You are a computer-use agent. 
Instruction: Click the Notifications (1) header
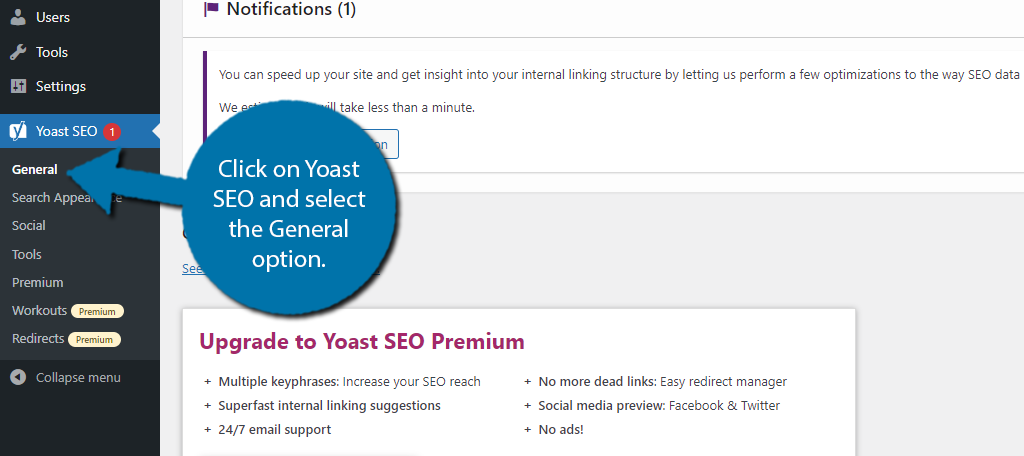[291, 9]
